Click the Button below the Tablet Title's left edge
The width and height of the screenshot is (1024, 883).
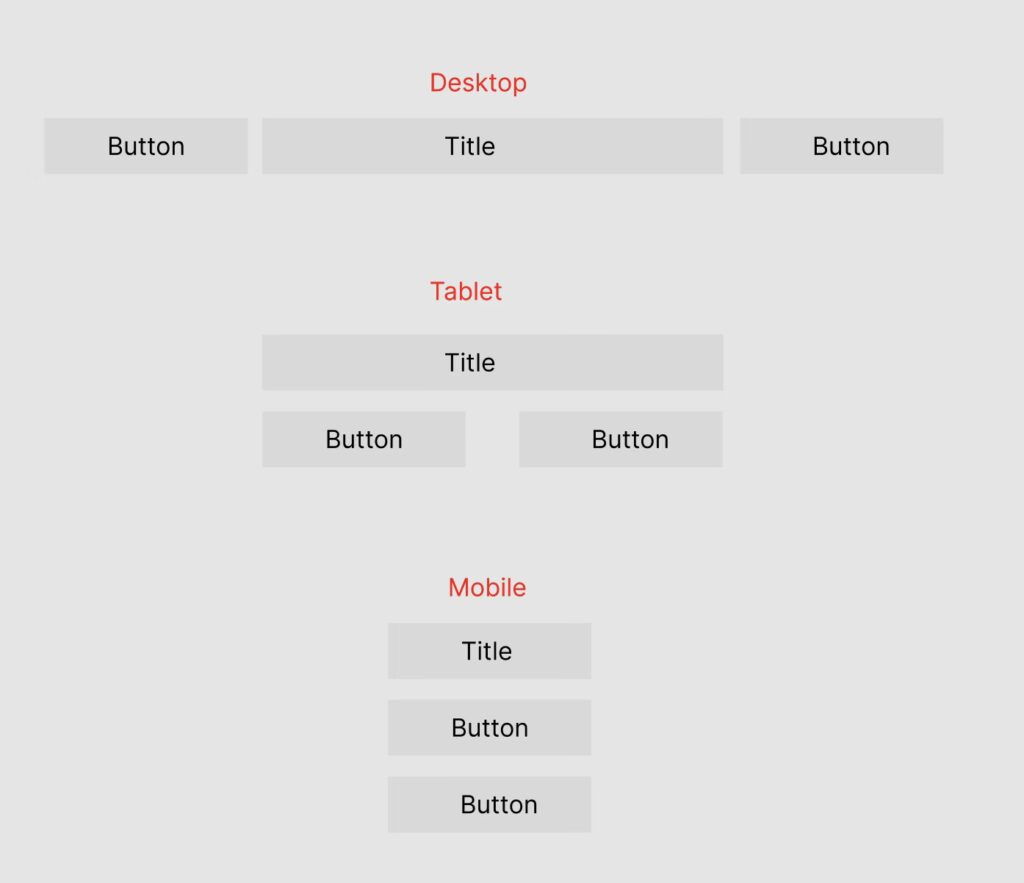[364, 439]
